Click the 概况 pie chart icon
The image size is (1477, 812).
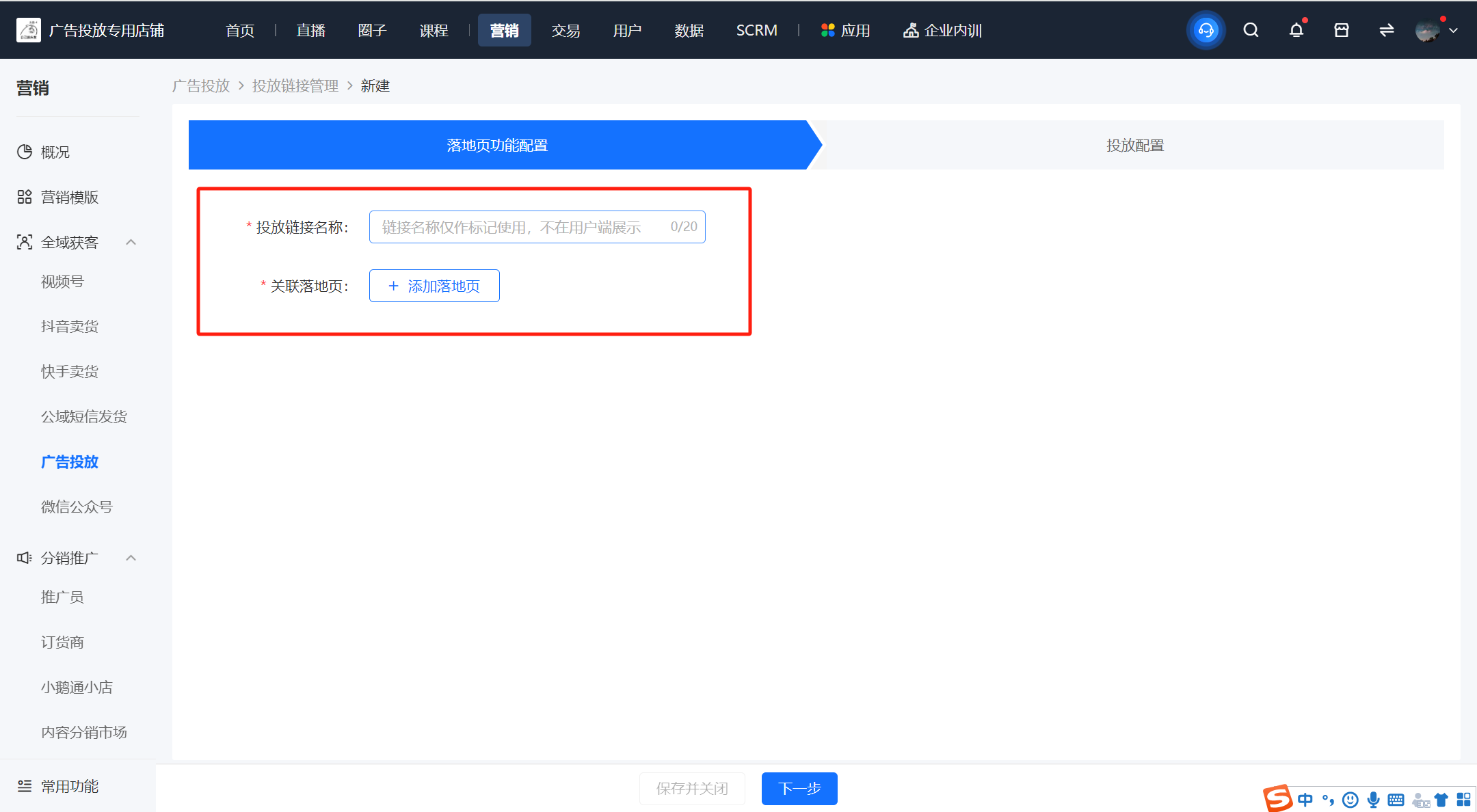25,152
